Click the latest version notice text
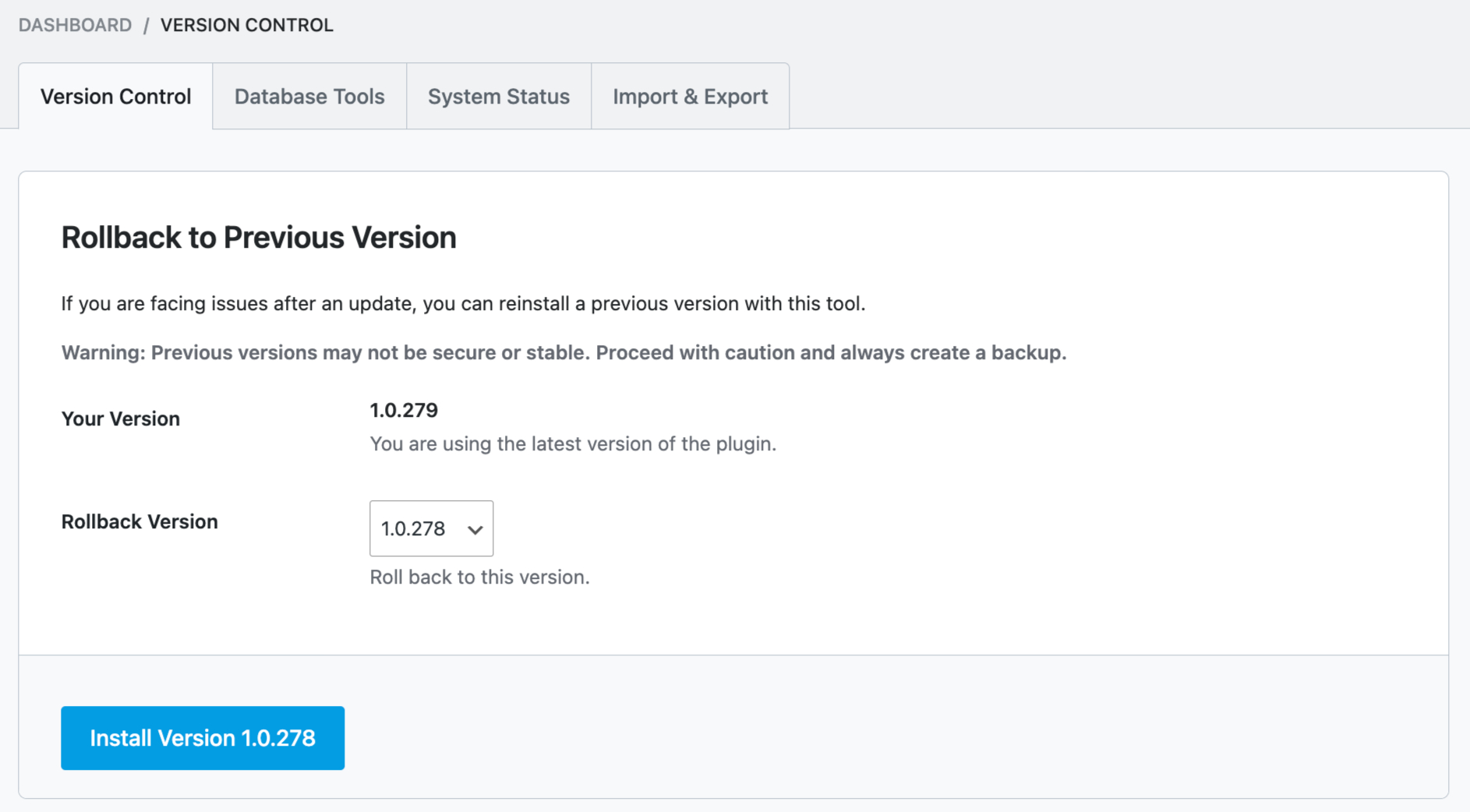The image size is (1470, 812). tap(573, 443)
